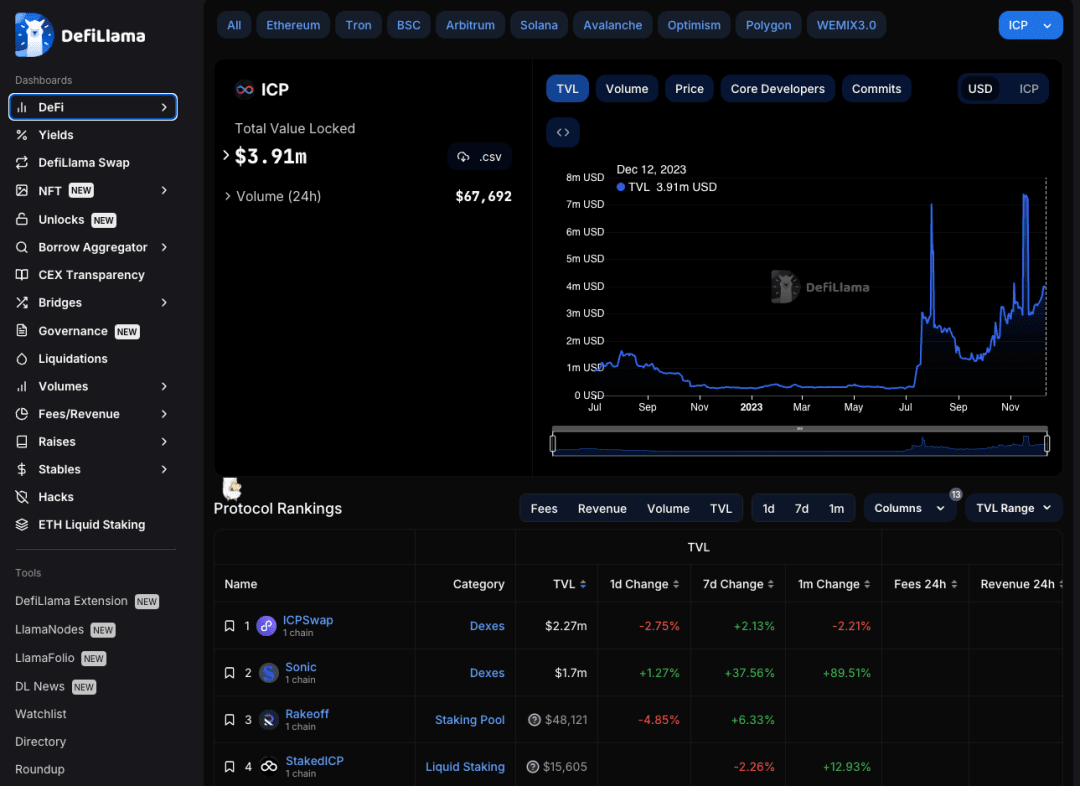Expand the DeFi sidebar submenu chevron

[164, 107]
